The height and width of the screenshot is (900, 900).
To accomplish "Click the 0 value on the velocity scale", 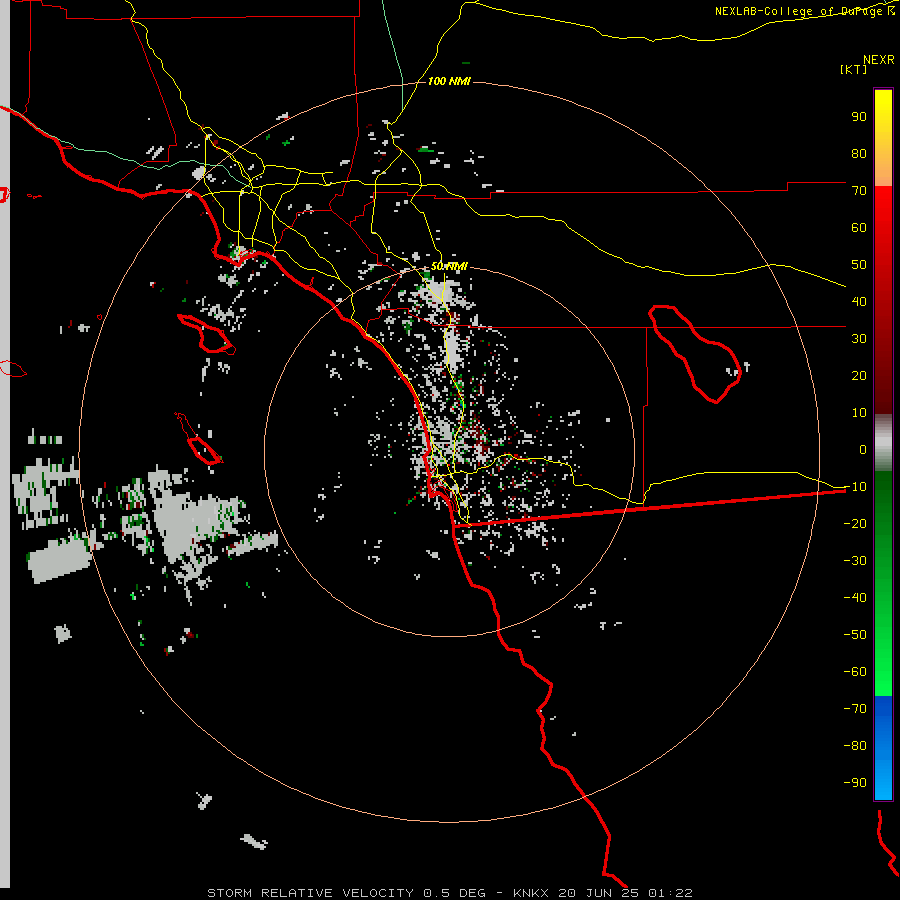I will [x=863, y=449].
